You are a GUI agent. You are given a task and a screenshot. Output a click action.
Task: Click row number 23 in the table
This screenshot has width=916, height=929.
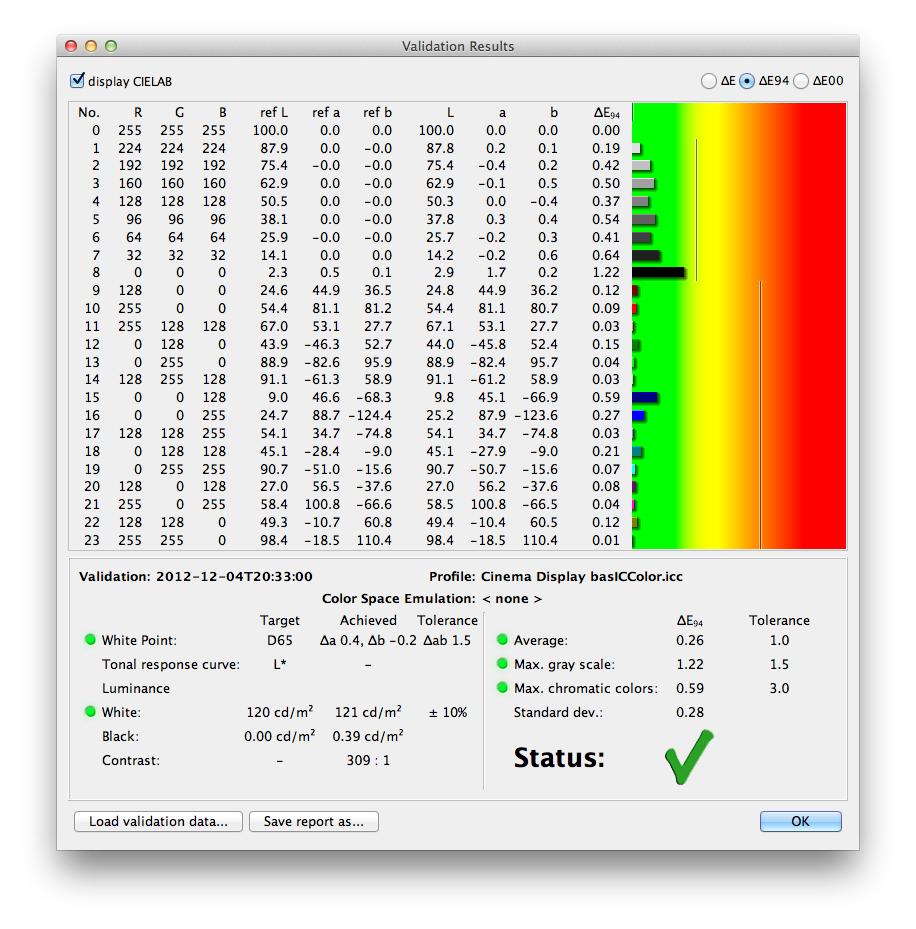point(92,540)
